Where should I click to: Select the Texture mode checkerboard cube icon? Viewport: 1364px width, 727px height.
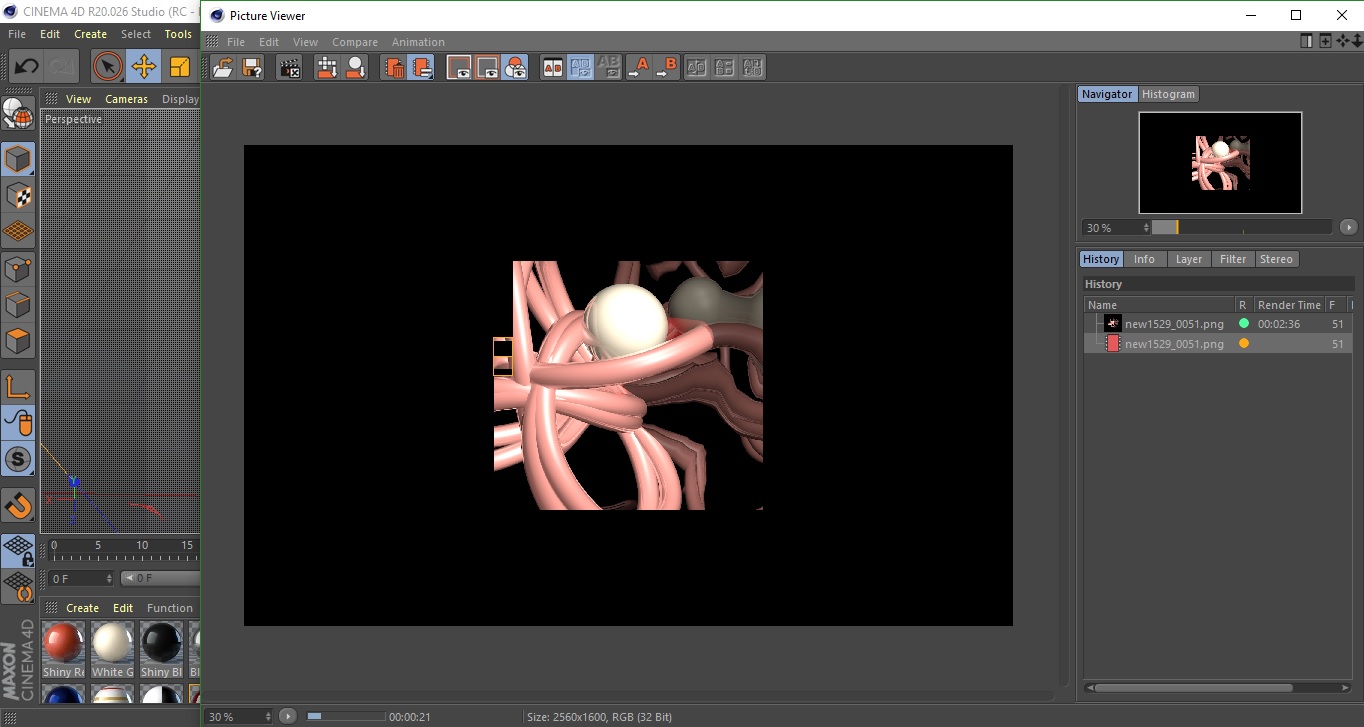tap(18, 195)
